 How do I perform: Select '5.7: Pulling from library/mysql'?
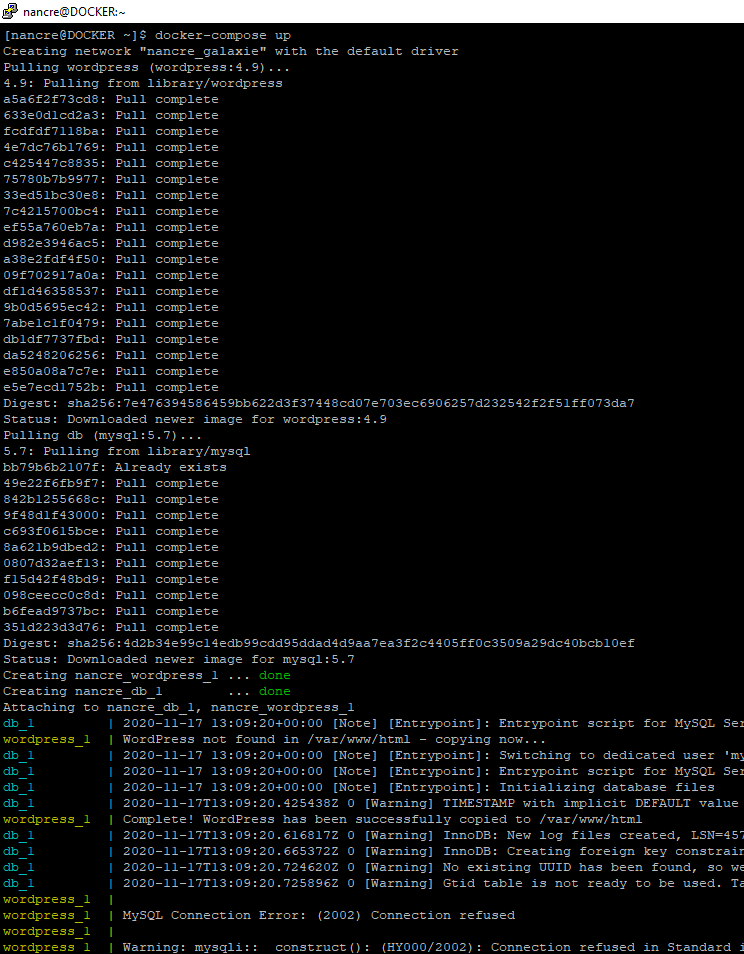(127, 451)
